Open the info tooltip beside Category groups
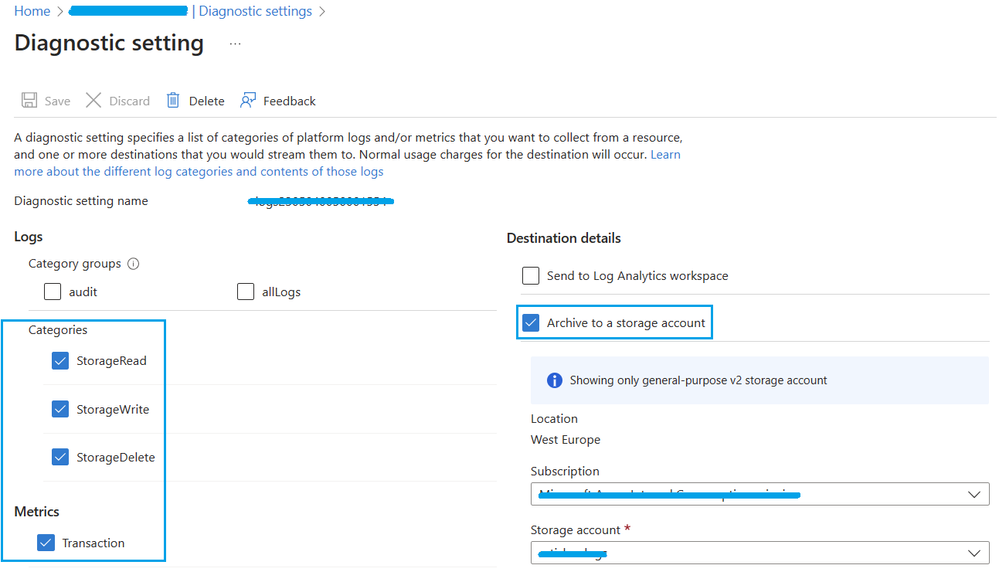Image resolution: width=999 pixels, height=573 pixels. 133,264
